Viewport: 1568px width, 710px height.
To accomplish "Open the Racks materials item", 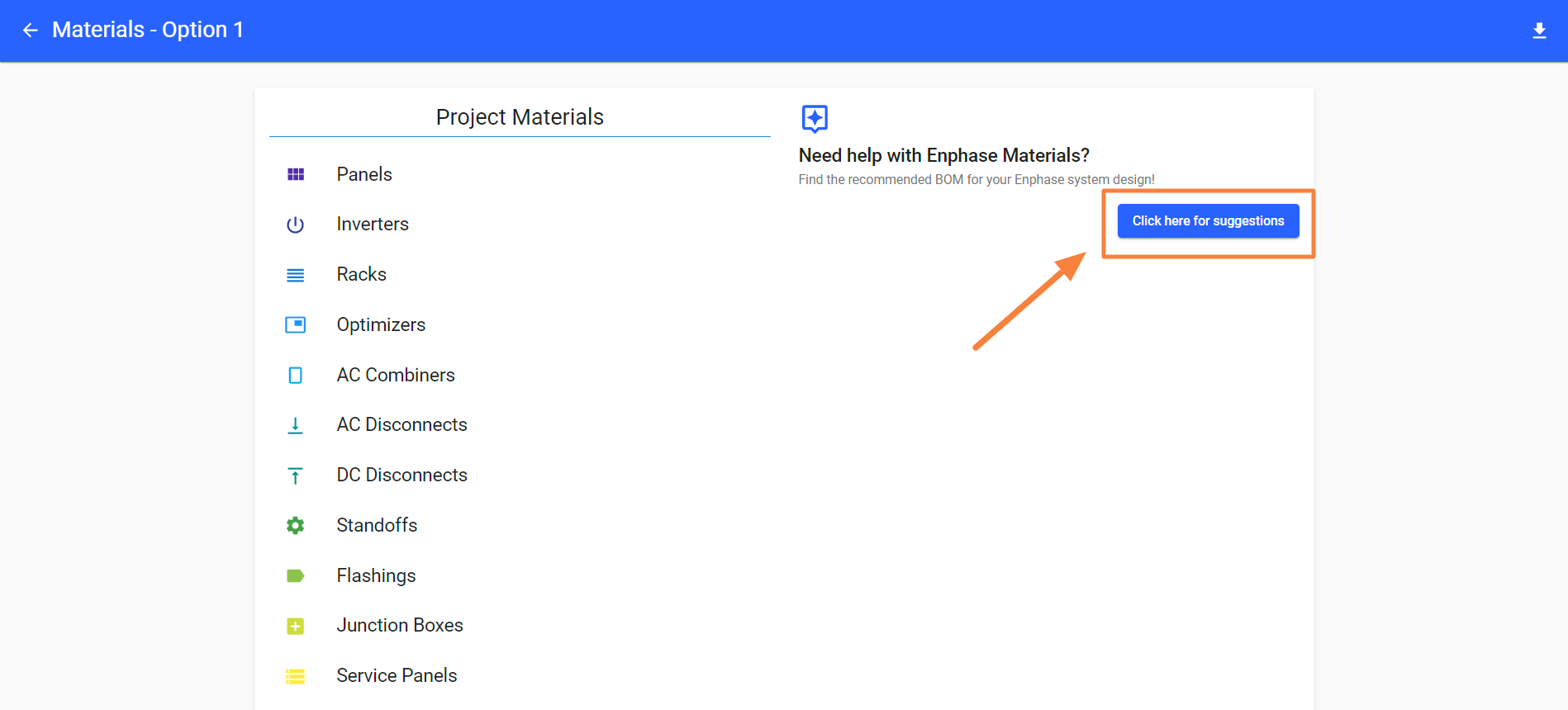I will (x=362, y=275).
